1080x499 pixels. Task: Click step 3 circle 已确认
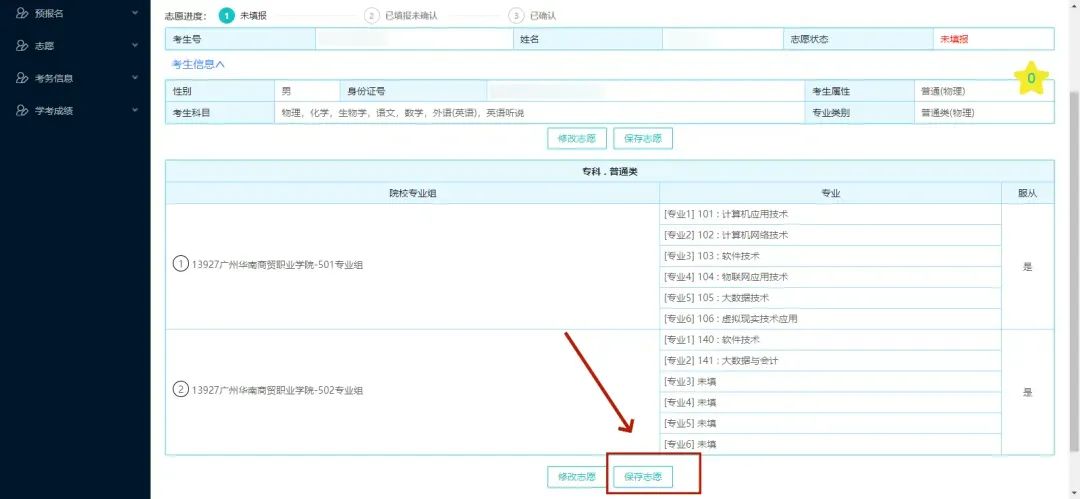[516, 16]
